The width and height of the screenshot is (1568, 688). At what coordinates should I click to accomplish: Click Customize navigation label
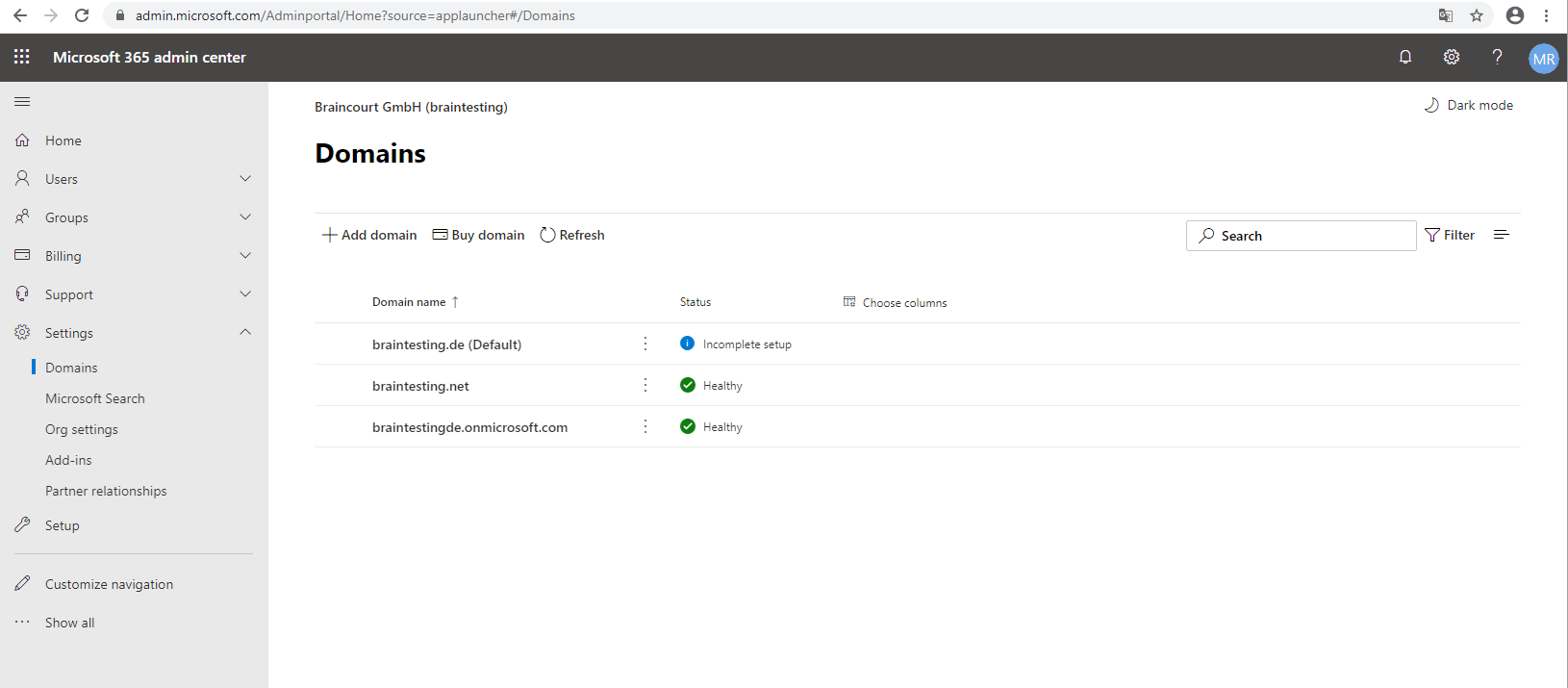click(x=110, y=584)
